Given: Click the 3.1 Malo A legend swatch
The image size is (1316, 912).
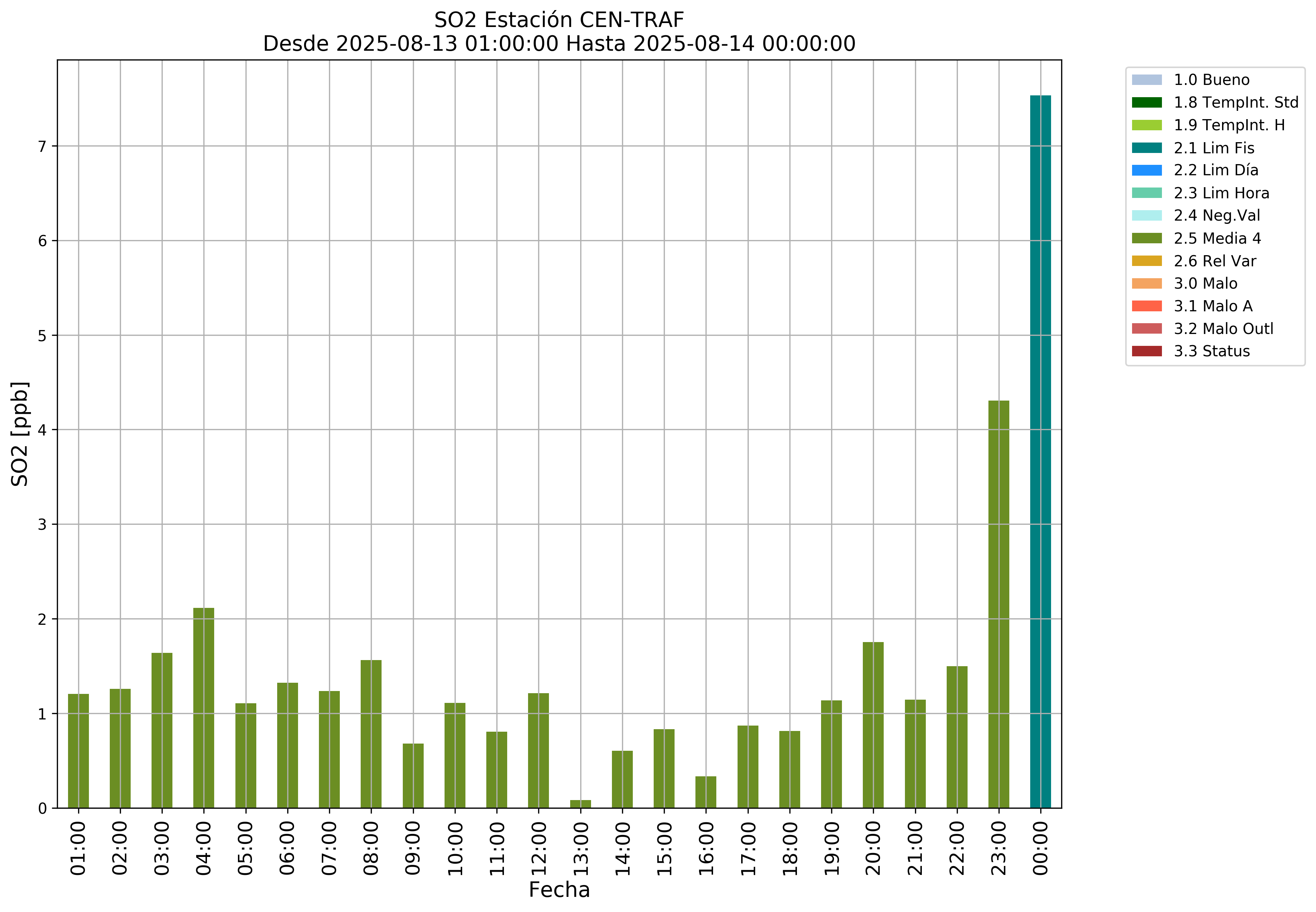Looking at the screenshot, I should (1146, 306).
